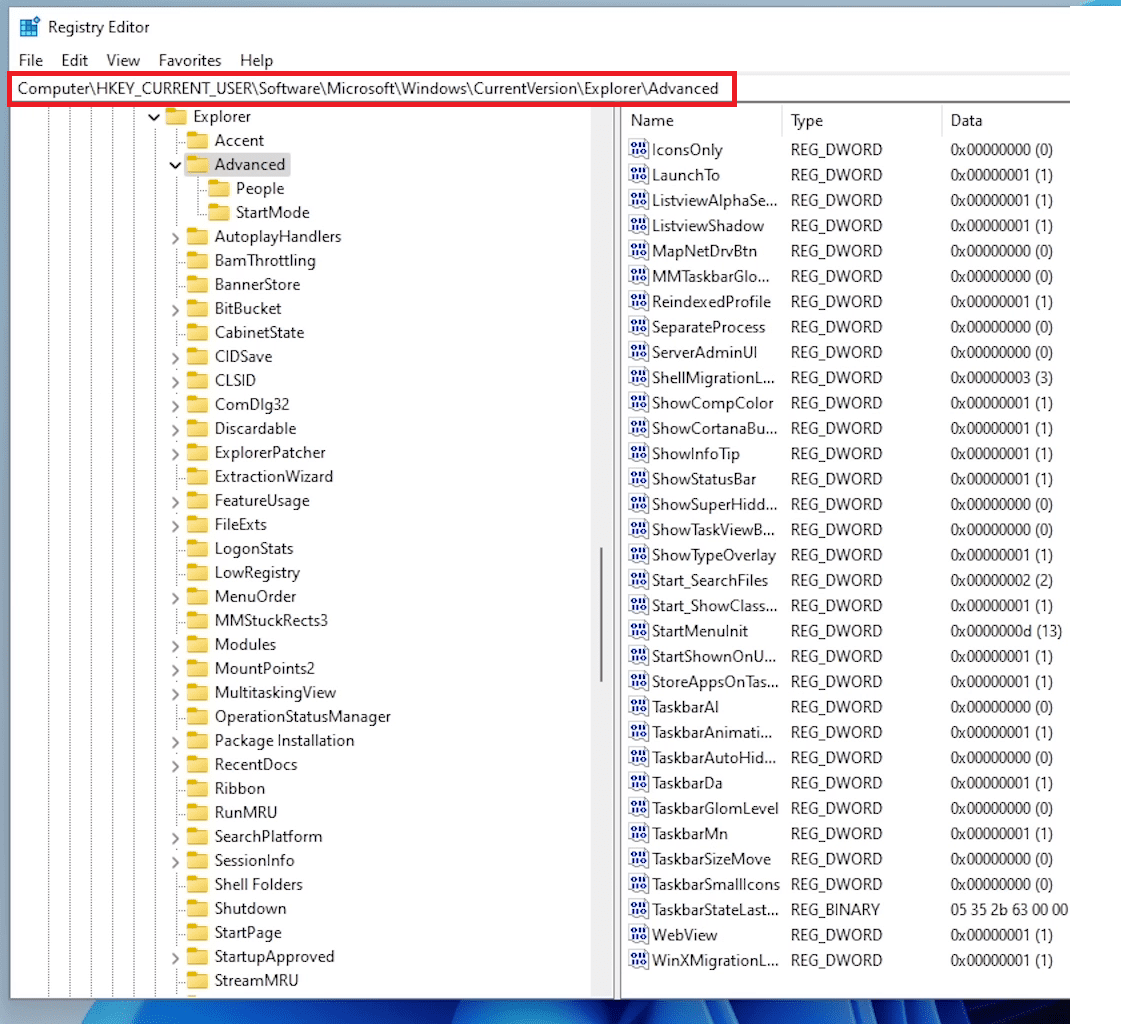Viewport: 1121px width, 1024px height.
Task: Select the People subkey in tree
Action: pyautogui.click(x=260, y=189)
